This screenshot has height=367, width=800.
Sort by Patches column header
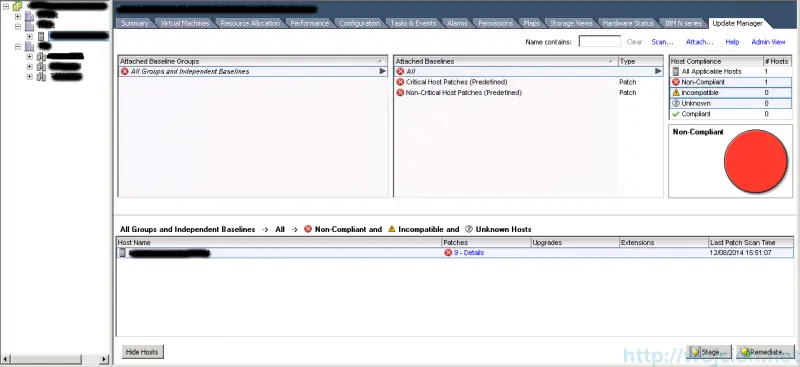click(486, 242)
